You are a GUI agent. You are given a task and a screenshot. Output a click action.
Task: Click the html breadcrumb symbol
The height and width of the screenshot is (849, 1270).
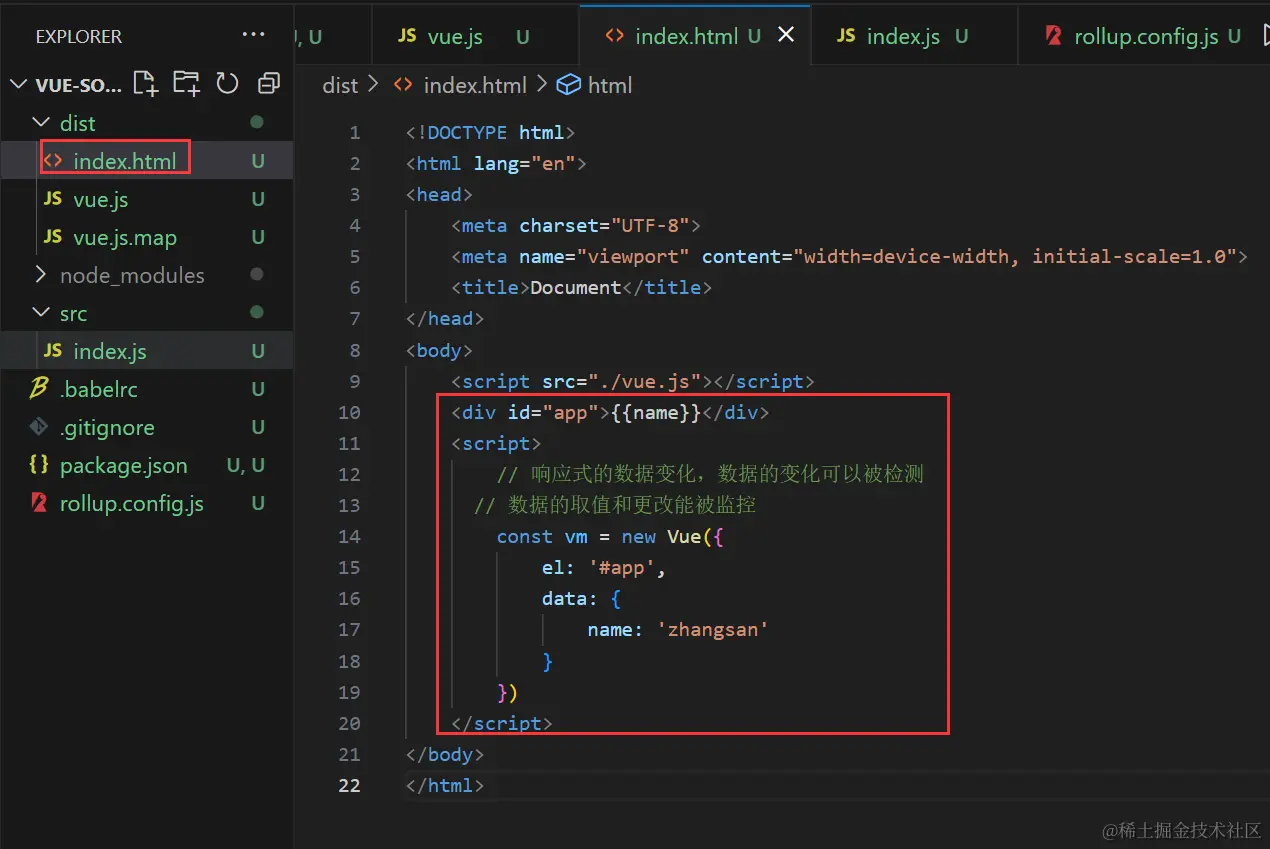[x=610, y=85]
